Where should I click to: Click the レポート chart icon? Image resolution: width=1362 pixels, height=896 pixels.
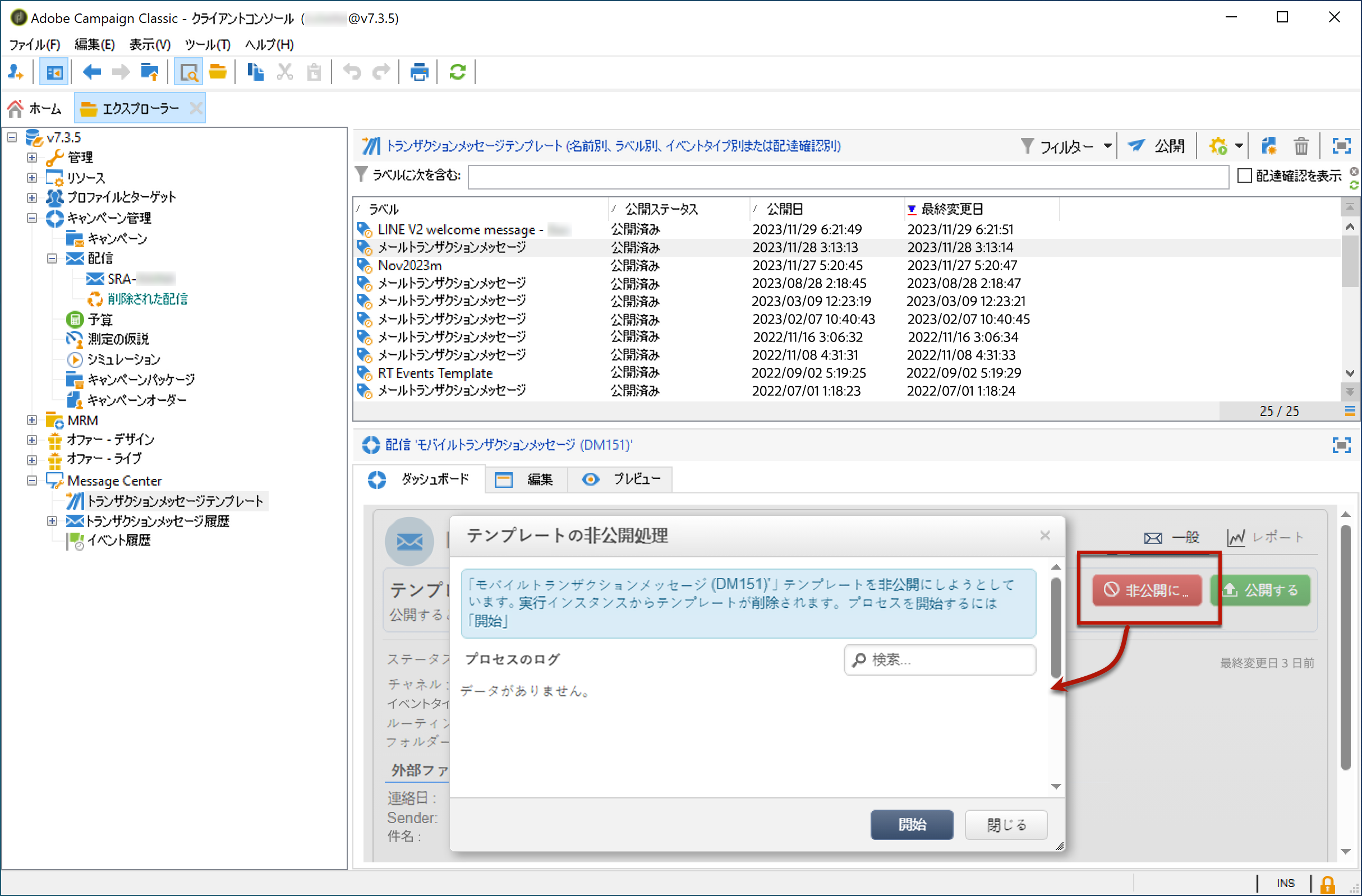coord(1236,537)
